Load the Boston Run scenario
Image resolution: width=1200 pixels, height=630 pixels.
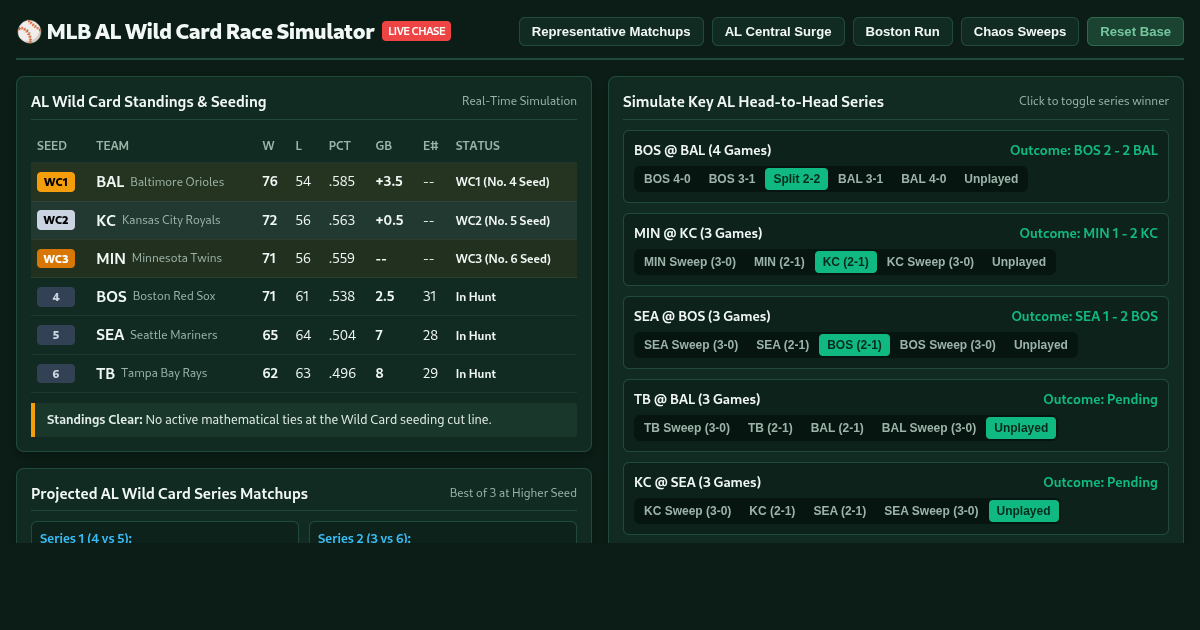[903, 31]
